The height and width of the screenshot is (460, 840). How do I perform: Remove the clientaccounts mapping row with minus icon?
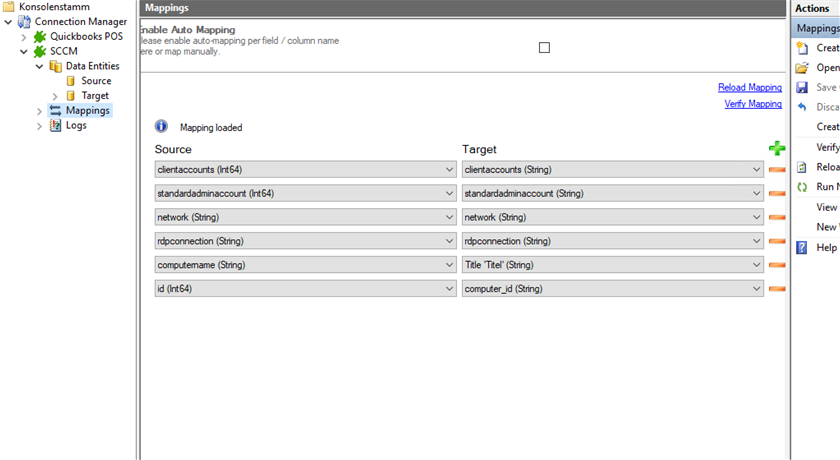click(777, 170)
